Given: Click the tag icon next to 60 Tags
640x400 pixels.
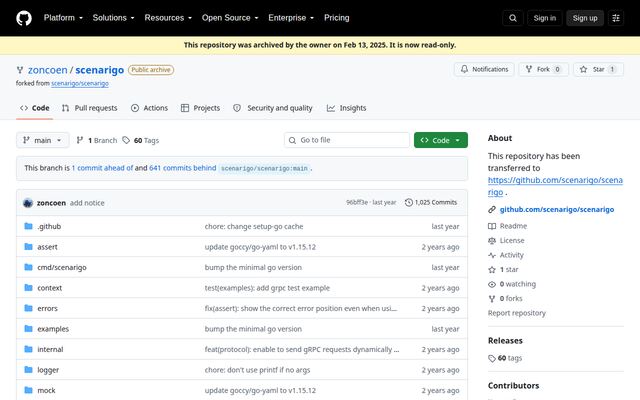Looking at the screenshot, I should tap(126, 140).
